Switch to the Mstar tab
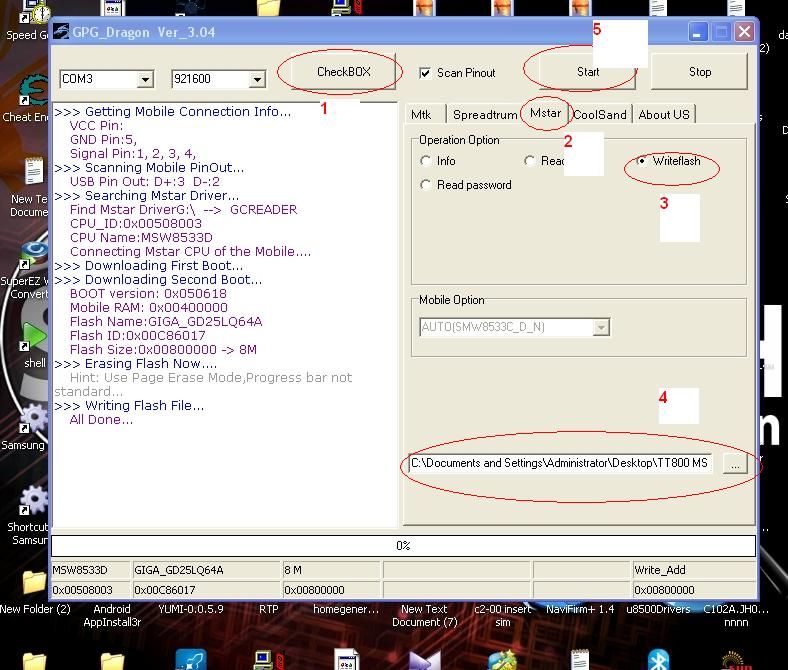This screenshot has width=788, height=670. click(545, 114)
